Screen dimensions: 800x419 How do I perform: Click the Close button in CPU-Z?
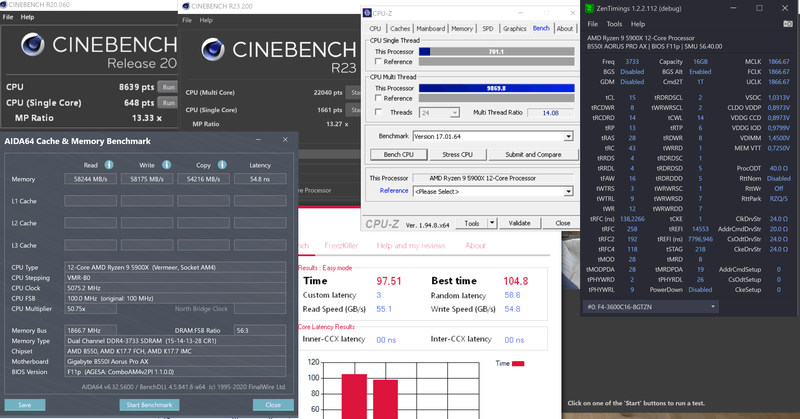(x=563, y=223)
